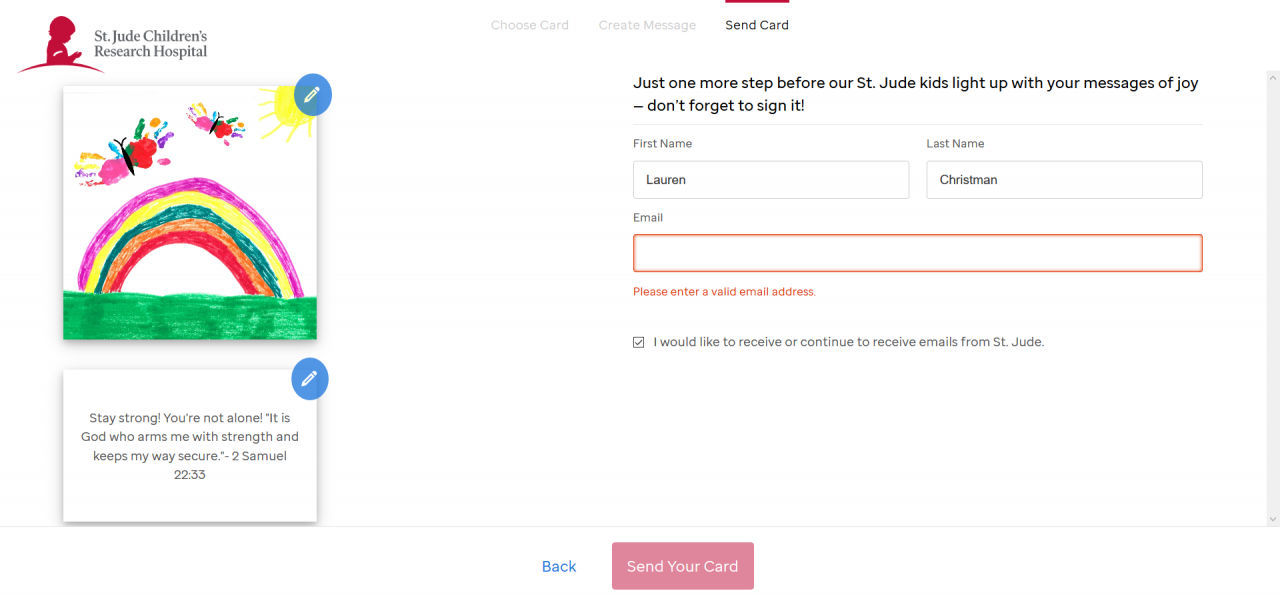Click into the Last Name field
This screenshot has height=597, width=1280.
point(1064,180)
